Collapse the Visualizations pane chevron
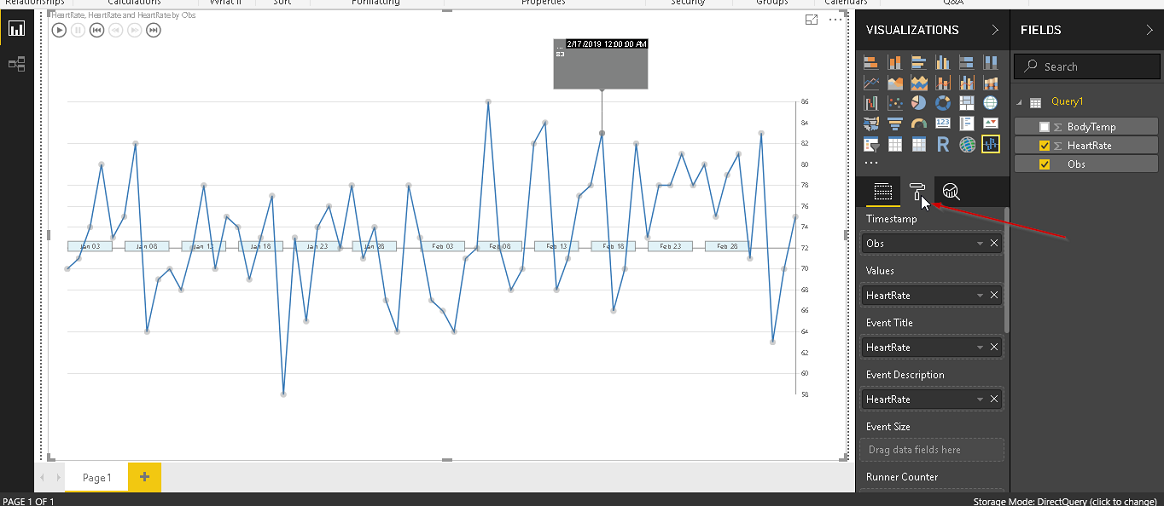1164x506 pixels. (x=995, y=30)
